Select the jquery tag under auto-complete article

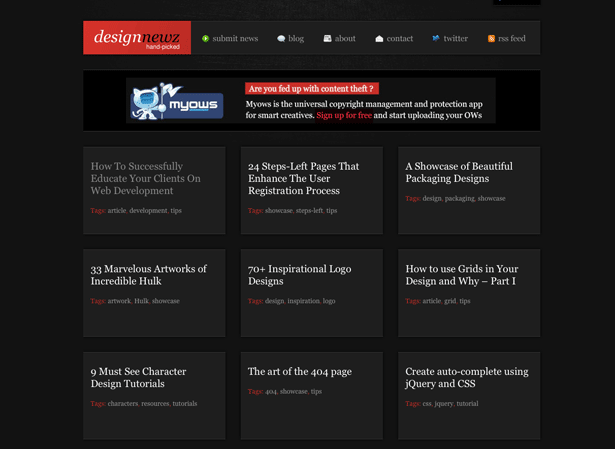point(444,404)
